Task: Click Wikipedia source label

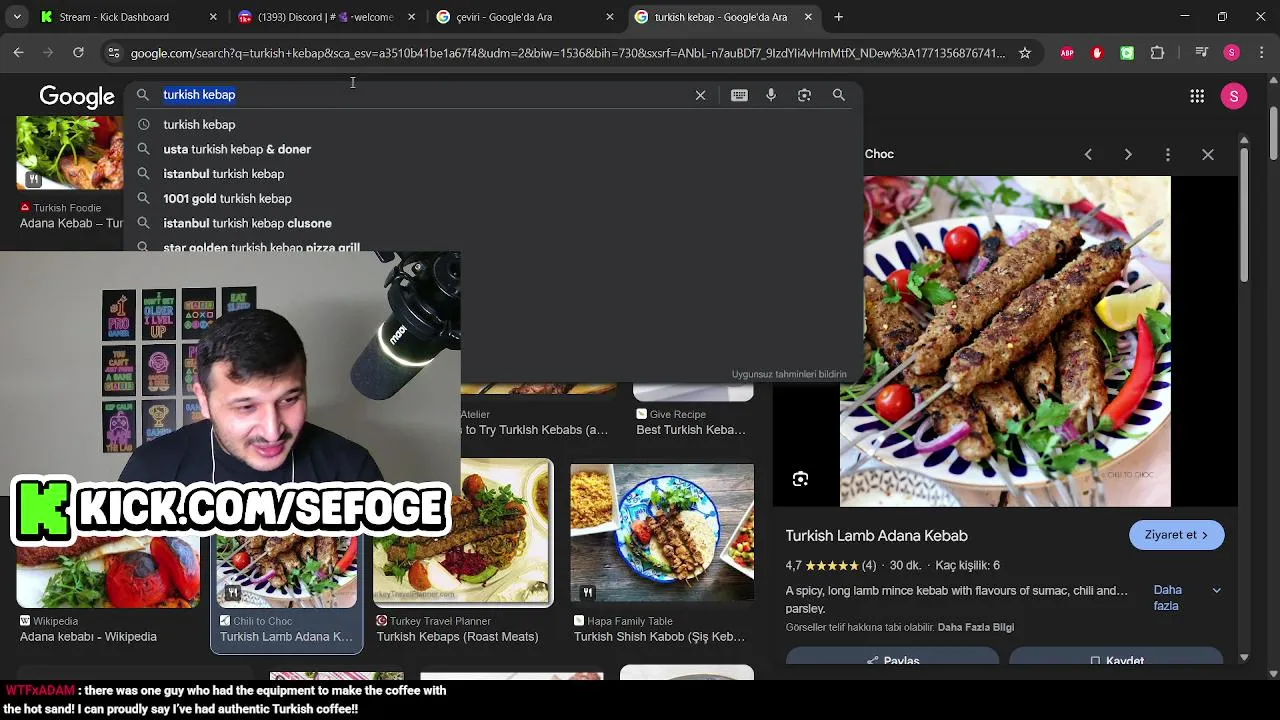Action: click(55, 621)
